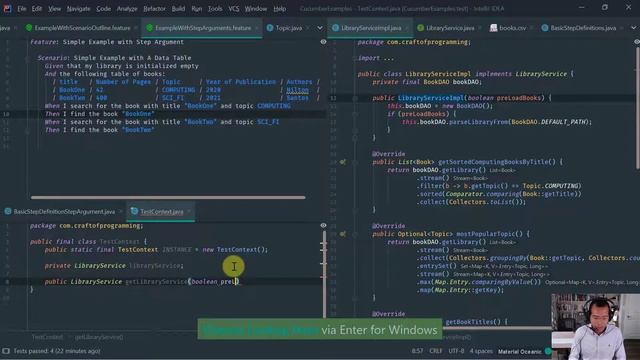This screenshot has height=360, width=640.
Task: Click the LibraryService.java tab's interface icon
Action: point(420,28)
